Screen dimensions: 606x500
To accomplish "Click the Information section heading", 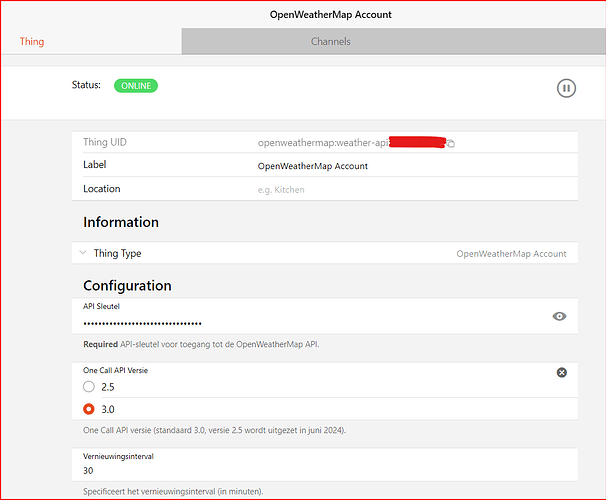I will tap(121, 222).
